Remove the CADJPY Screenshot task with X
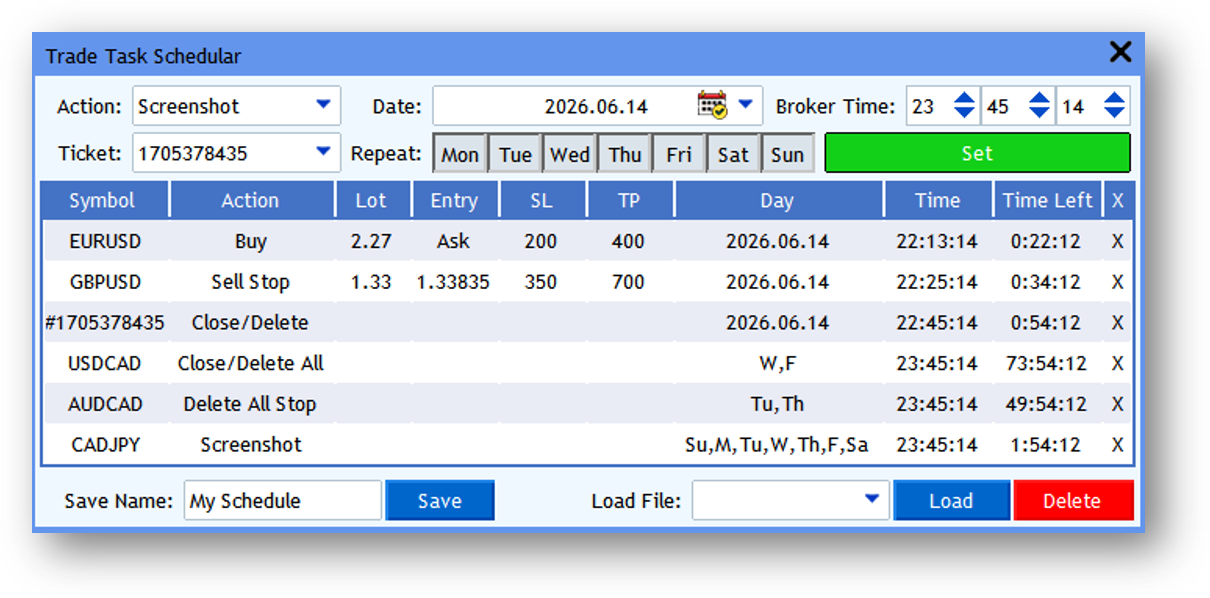 (1118, 445)
